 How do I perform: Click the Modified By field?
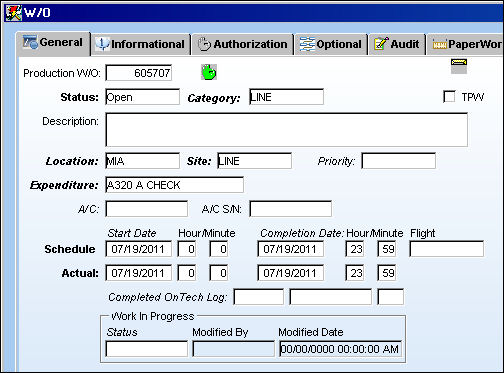(x=233, y=349)
